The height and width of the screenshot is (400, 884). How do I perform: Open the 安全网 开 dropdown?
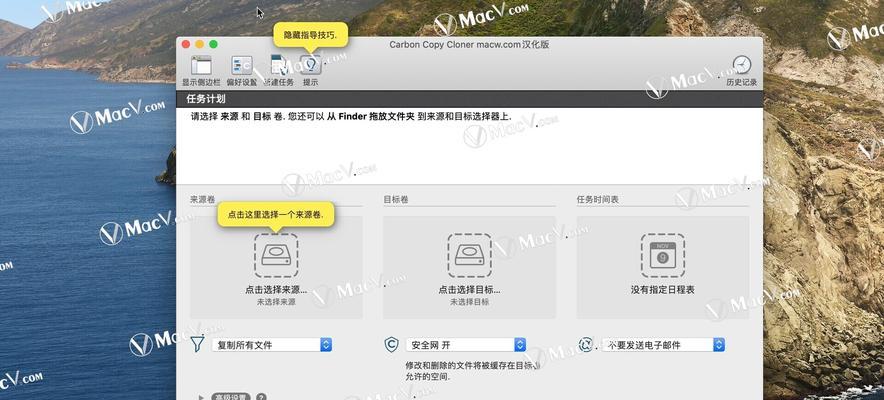pos(466,345)
